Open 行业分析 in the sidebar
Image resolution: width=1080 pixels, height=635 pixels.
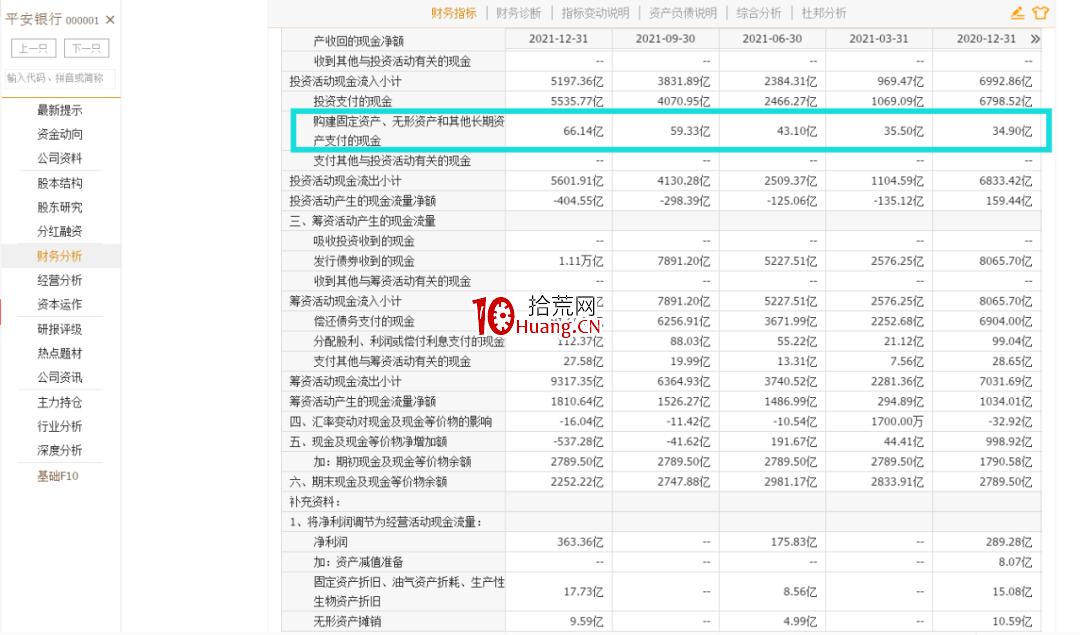coord(60,426)
